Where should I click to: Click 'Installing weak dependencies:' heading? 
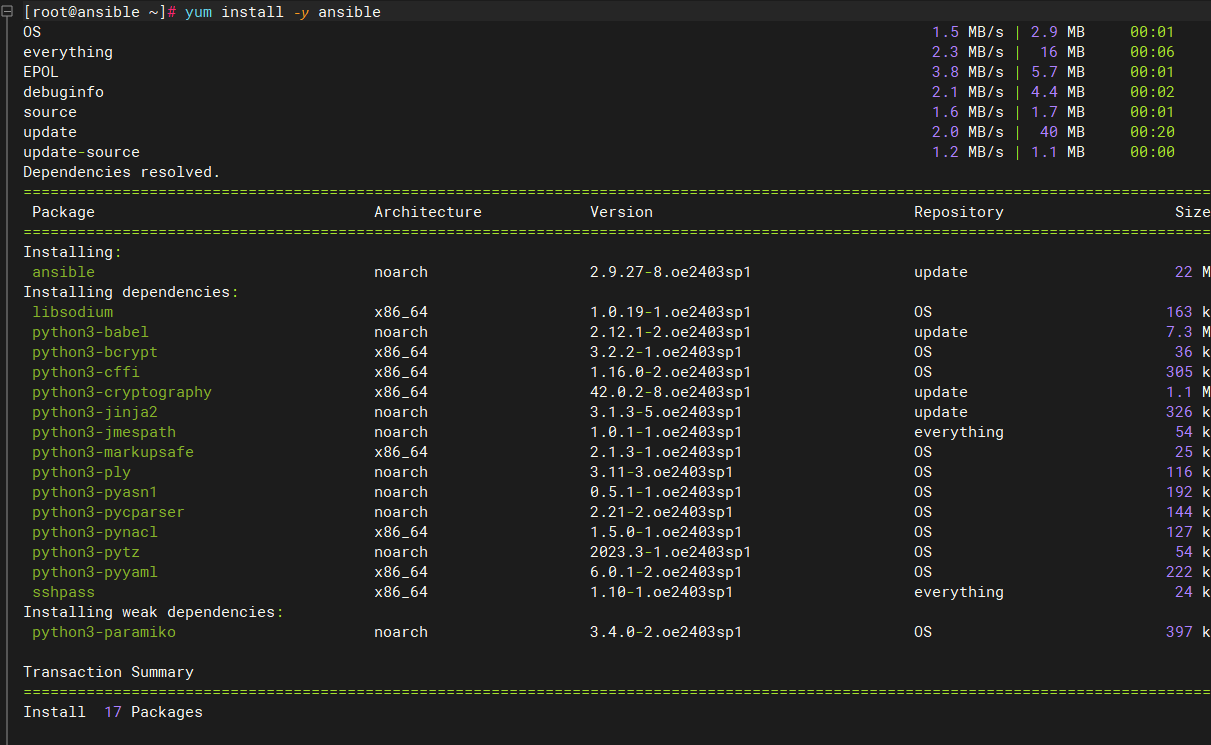[153, 612]
